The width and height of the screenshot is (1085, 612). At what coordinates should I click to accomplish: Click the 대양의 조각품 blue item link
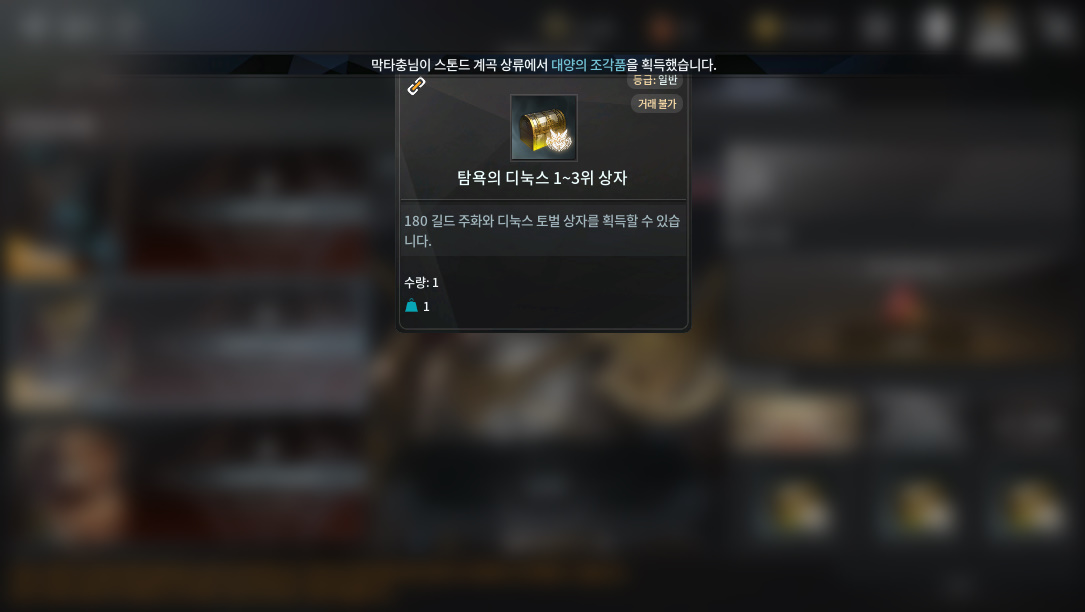(x=588, y=65)
